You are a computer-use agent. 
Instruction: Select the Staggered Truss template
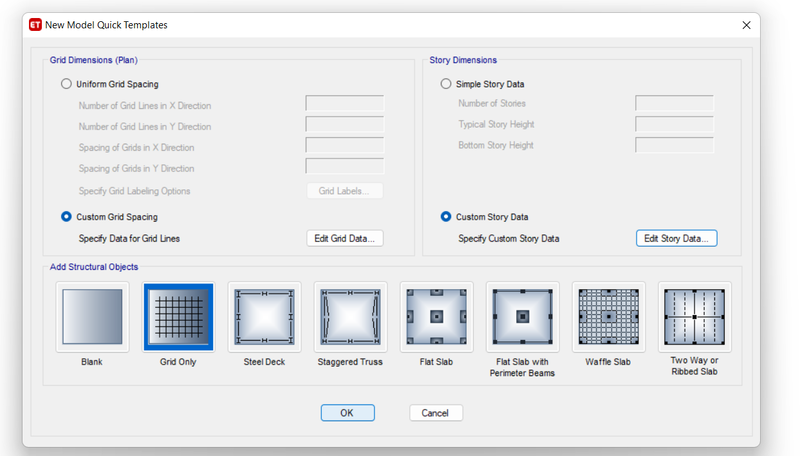tap(351, 317)
